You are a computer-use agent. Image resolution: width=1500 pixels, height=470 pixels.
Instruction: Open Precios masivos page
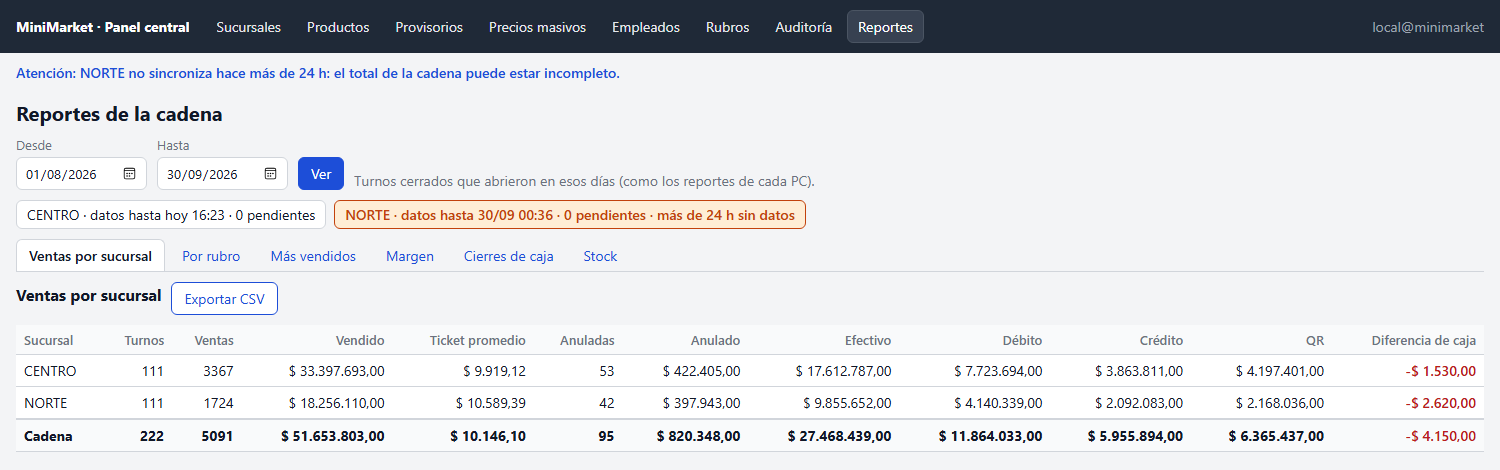[x=537, y=27]
